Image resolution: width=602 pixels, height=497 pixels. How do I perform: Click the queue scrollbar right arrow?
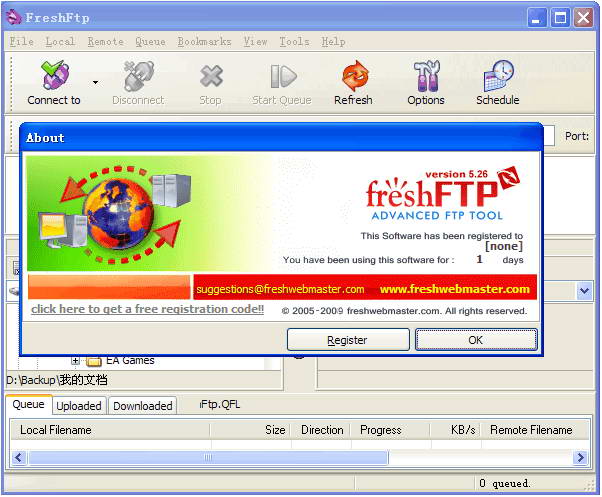coord(580,457)
